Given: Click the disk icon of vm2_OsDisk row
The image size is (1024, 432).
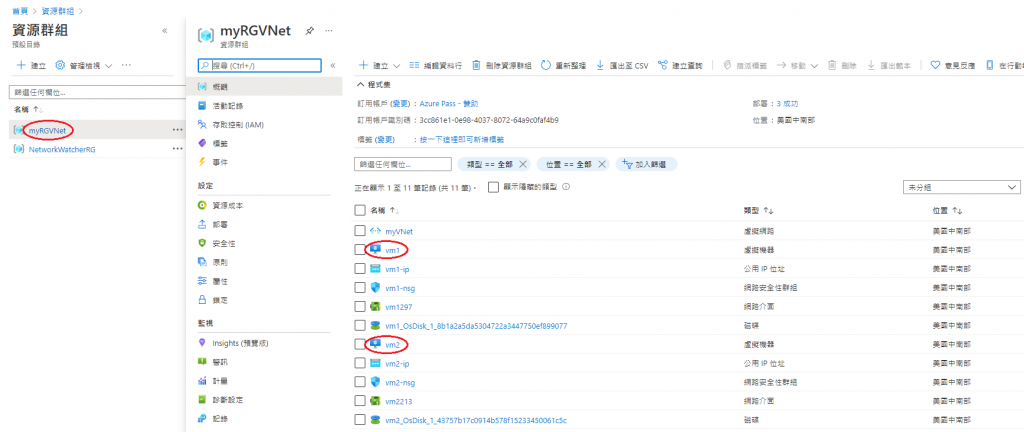Looking at the screenshot, I should pyautogui.click(x=376, y=420).
